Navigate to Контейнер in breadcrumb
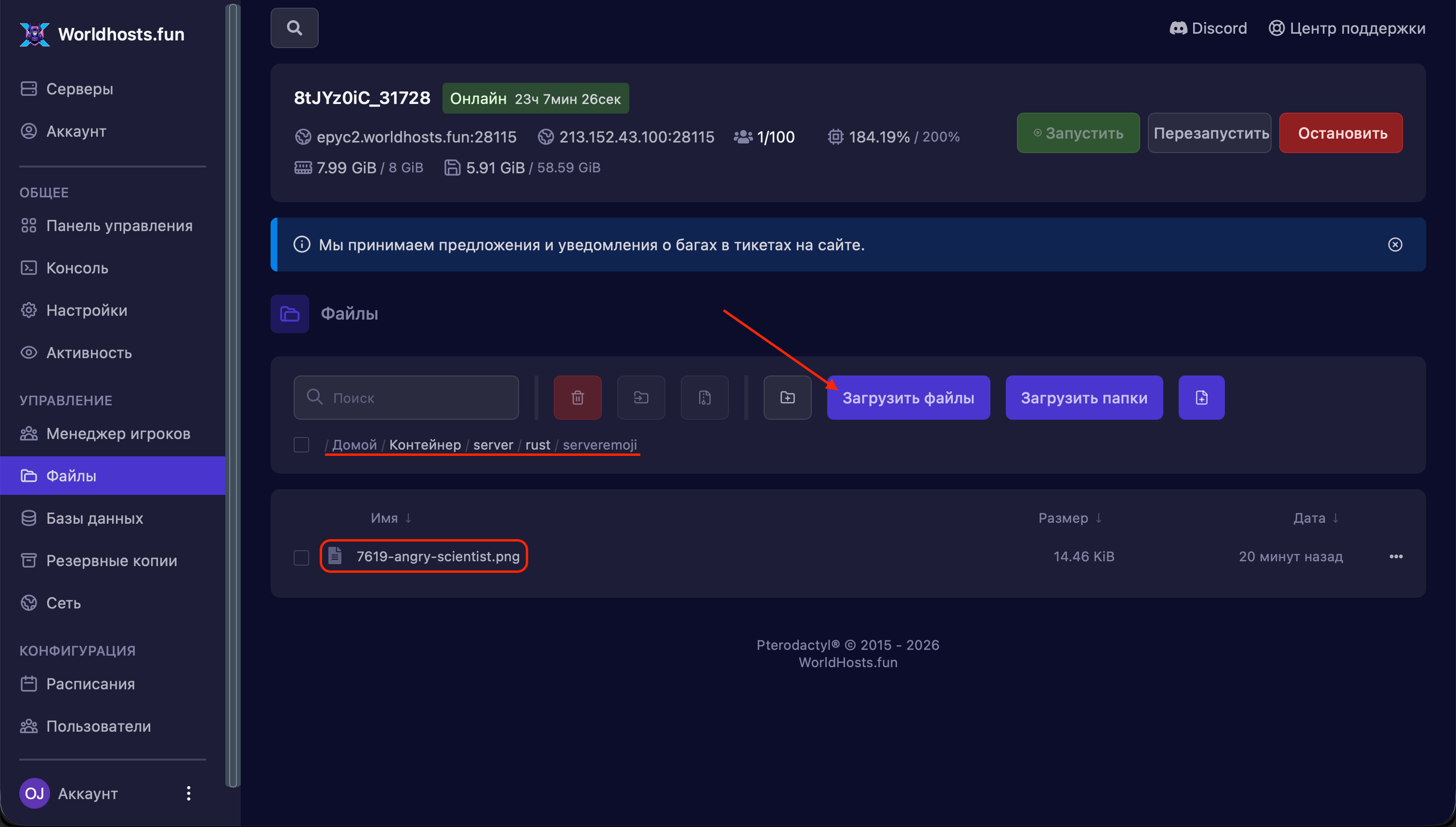1456x827 pixels. point(425,445)
